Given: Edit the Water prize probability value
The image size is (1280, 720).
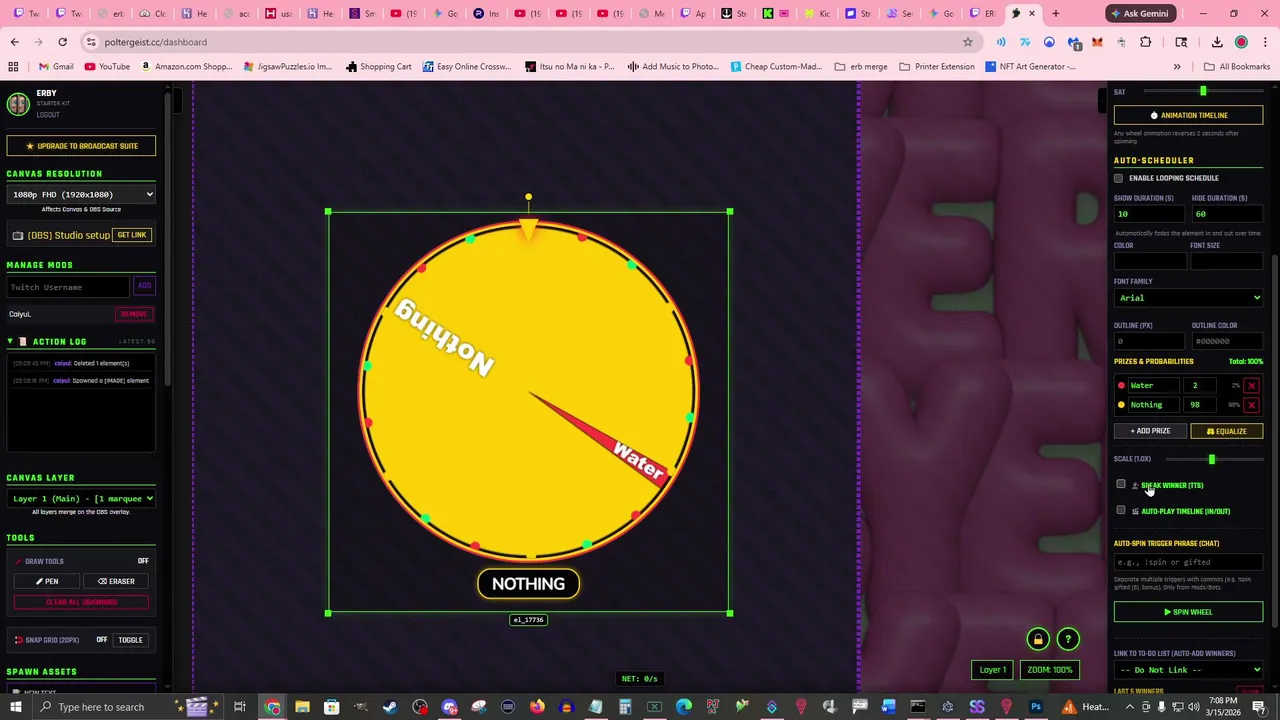Looking at the screenshot, I should tap(1201, 385).
